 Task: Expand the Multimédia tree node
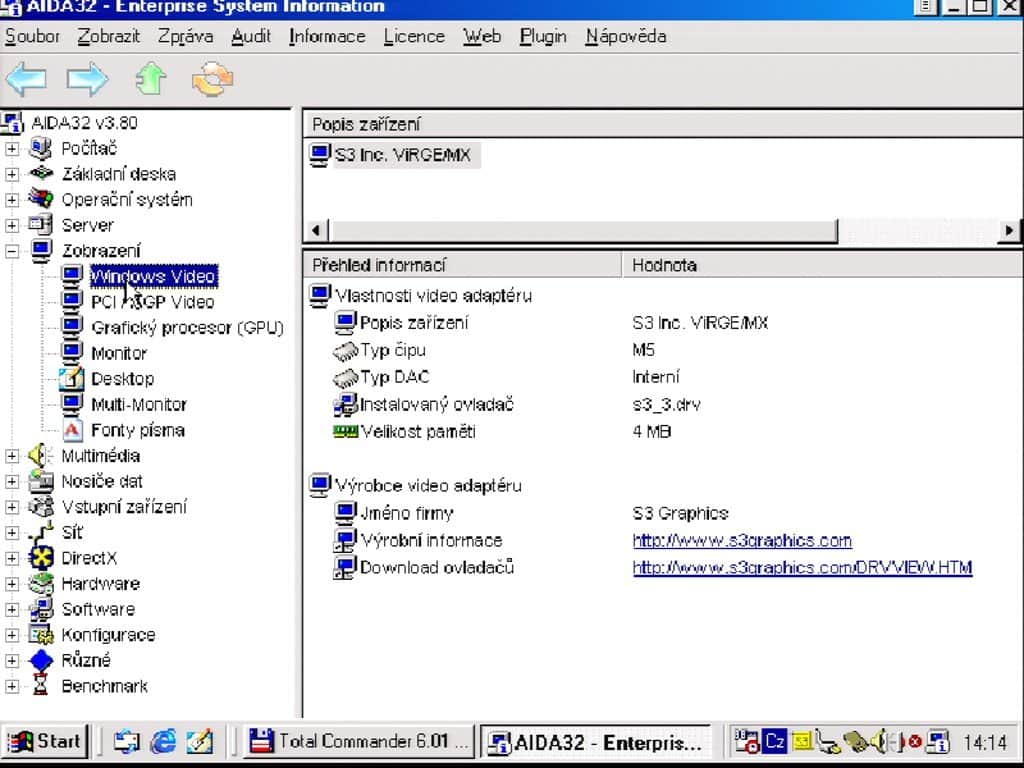click(12, 456)
